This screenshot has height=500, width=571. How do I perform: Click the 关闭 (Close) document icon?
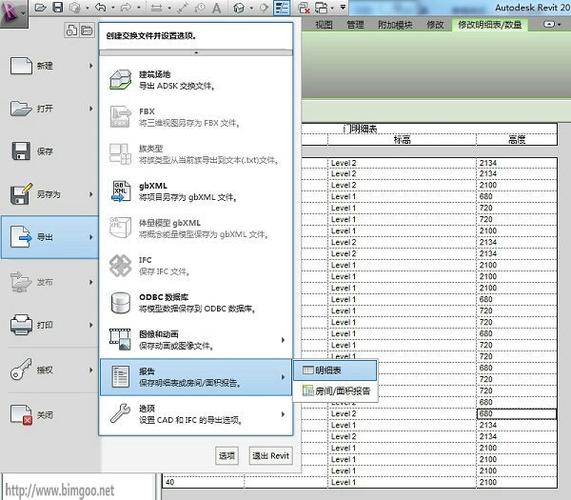pos(21,415)
